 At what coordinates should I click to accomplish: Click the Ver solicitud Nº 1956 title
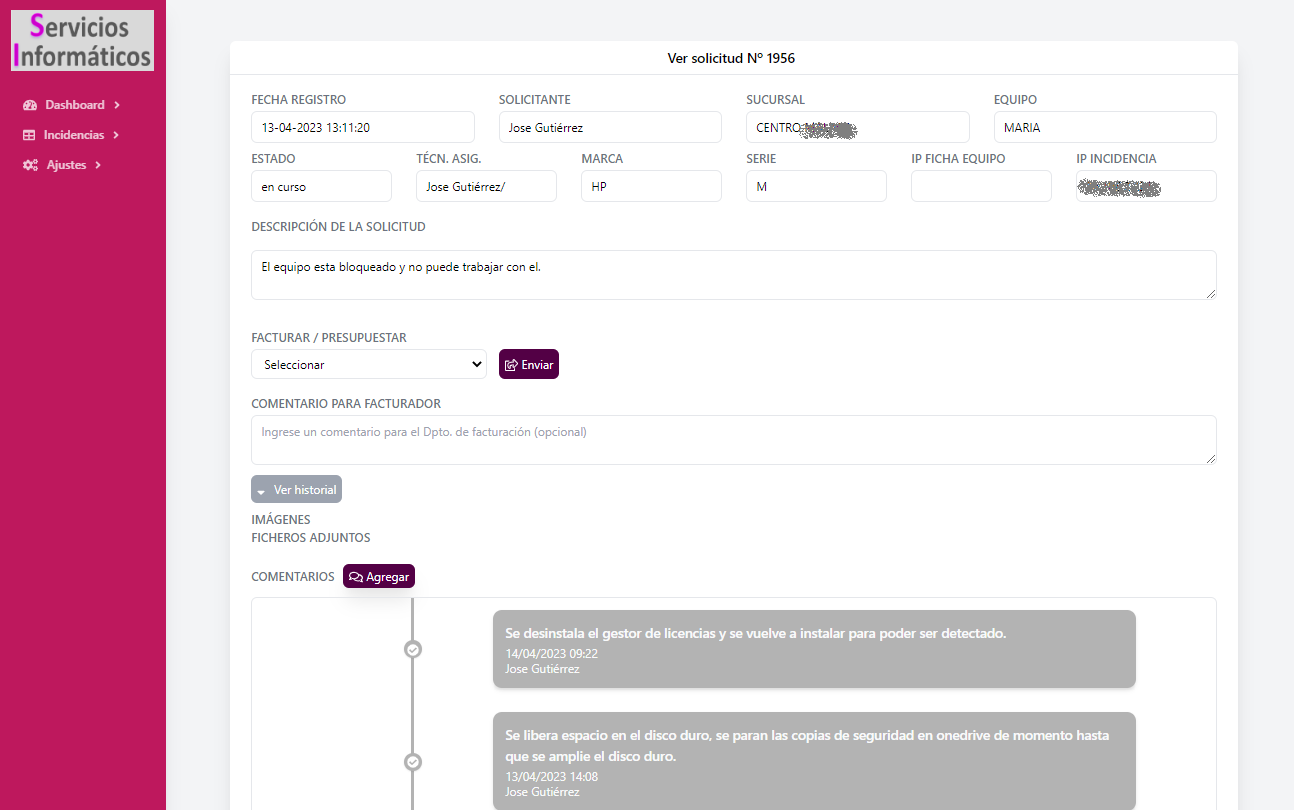click(x=731, y=58)
